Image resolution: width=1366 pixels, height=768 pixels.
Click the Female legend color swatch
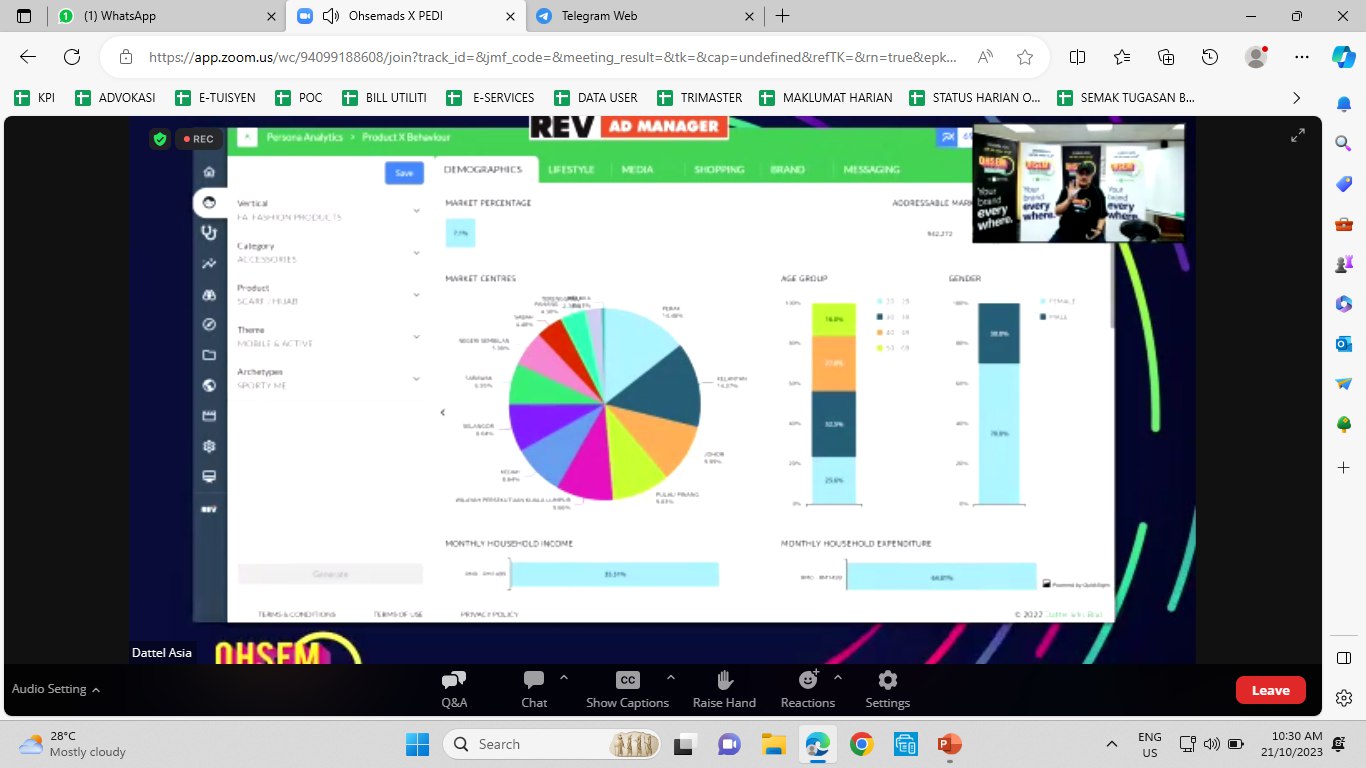coord(1044,301)
